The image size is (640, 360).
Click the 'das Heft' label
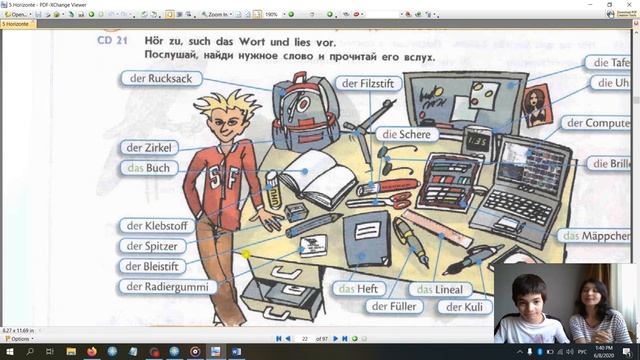click(x=358, y=289)
